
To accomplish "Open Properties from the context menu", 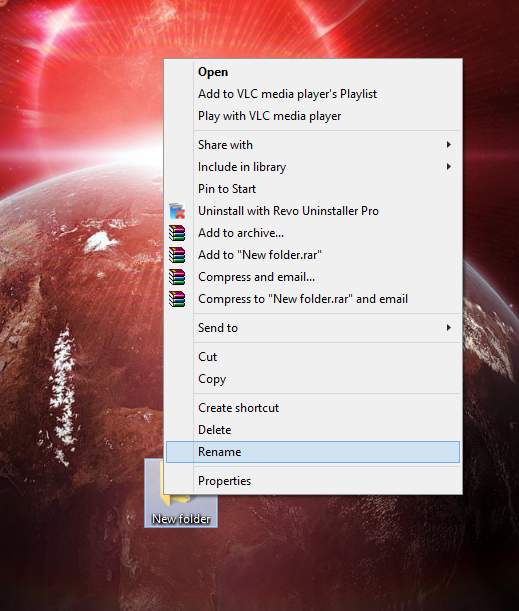I will 313,481.
